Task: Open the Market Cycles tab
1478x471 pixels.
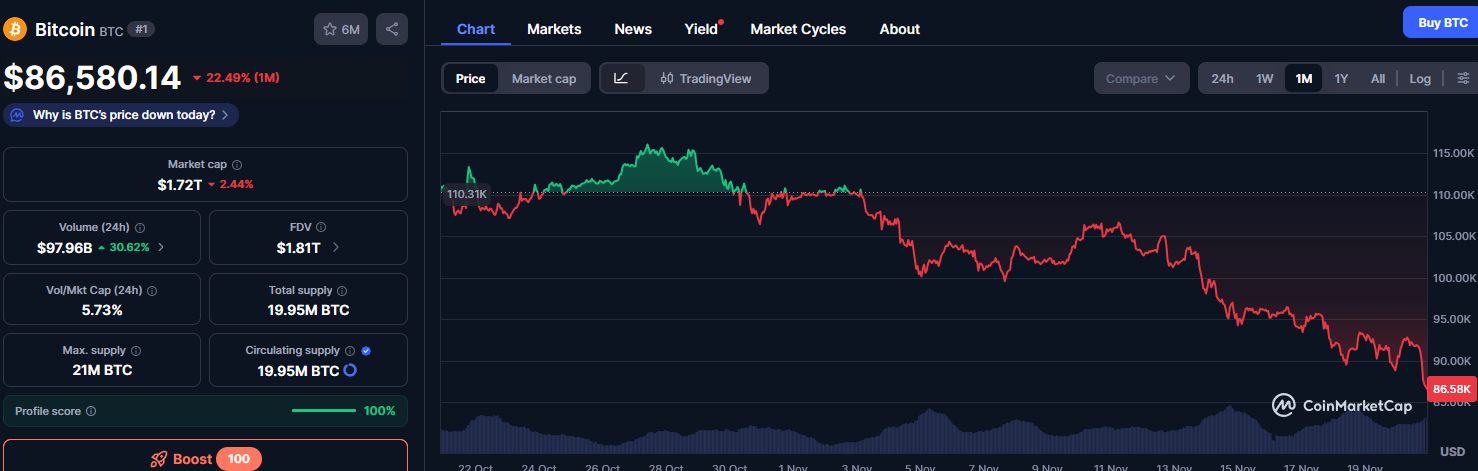Action: point(798,29)
